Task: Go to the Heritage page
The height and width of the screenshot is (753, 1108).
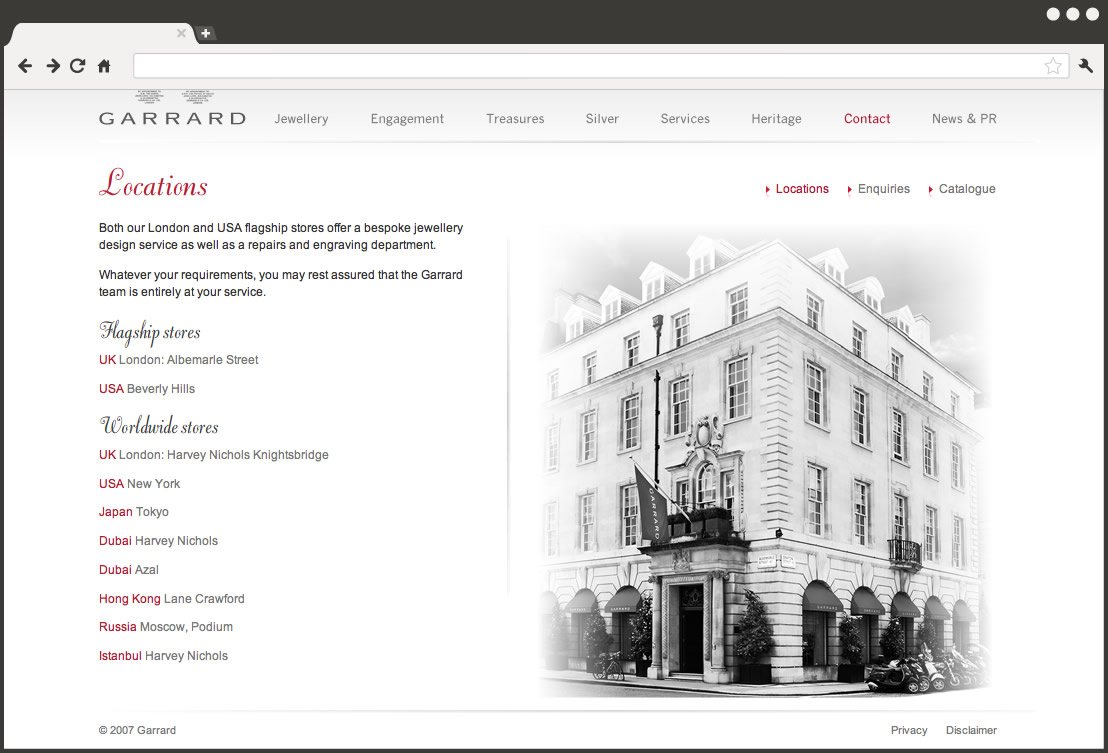Action: [x=776, y=119]
